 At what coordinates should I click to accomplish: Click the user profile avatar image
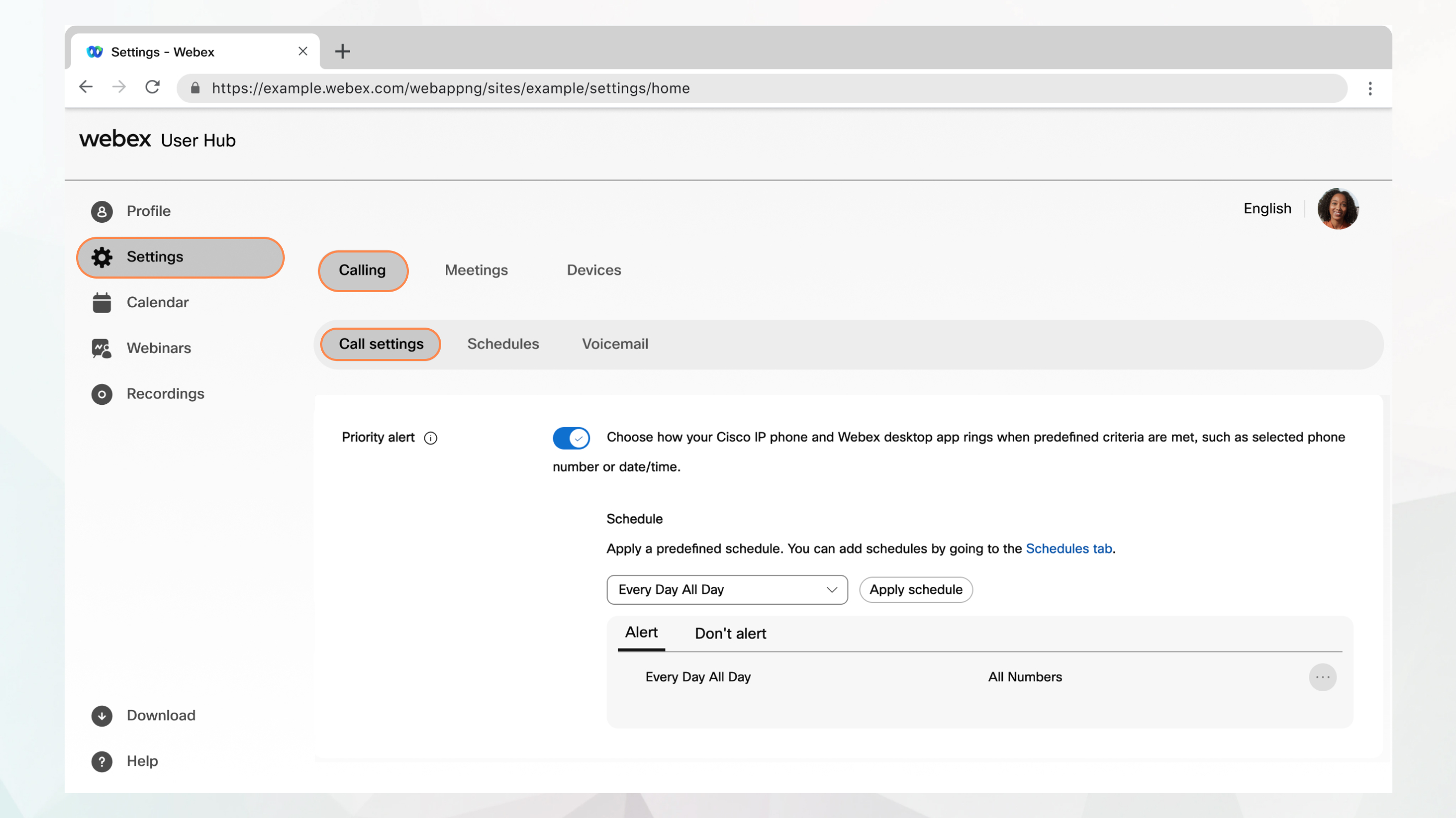pos(1338,208)
